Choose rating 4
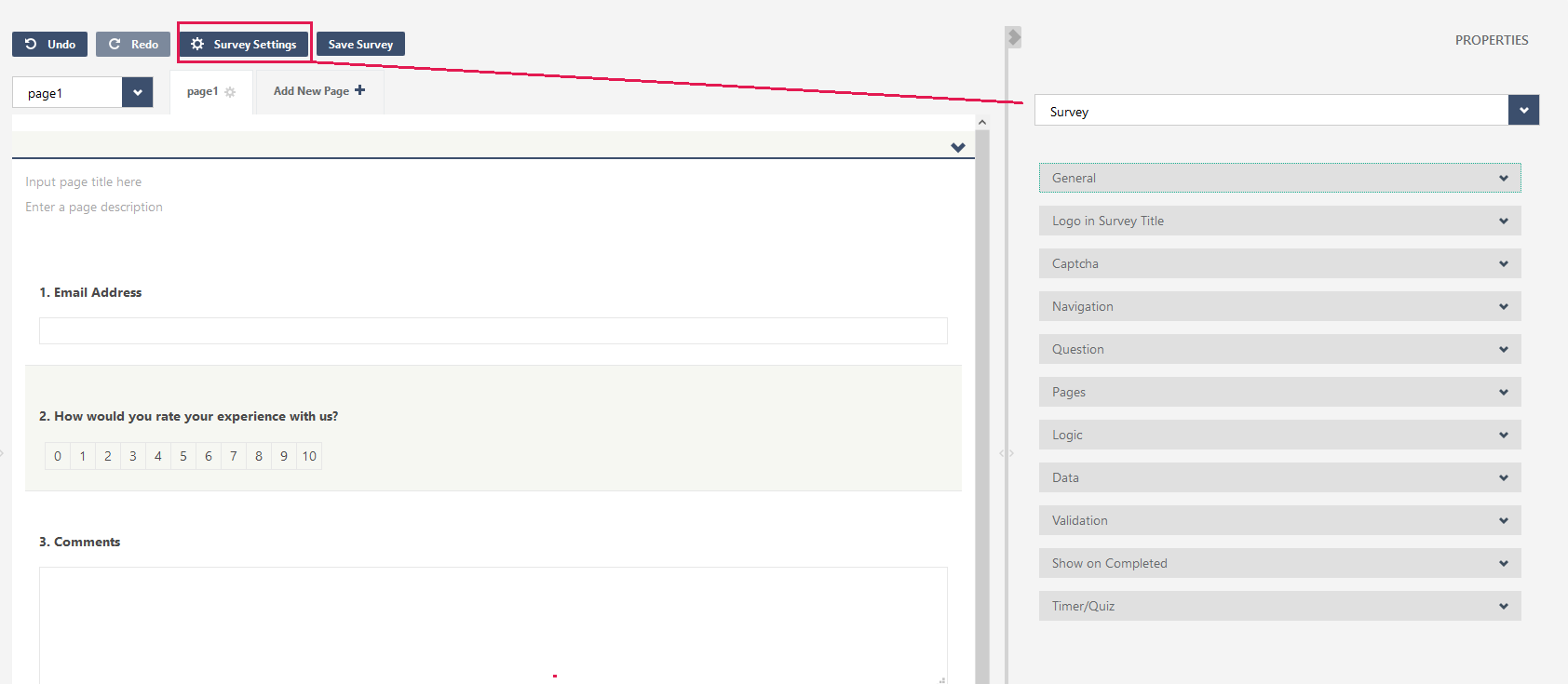This screenshot has height=684, width=1568. (158, 456)
